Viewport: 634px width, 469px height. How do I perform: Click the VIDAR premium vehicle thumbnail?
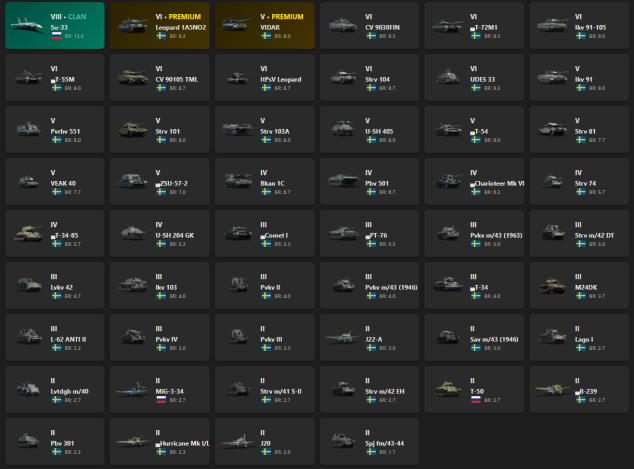click(x=265, y=25)
